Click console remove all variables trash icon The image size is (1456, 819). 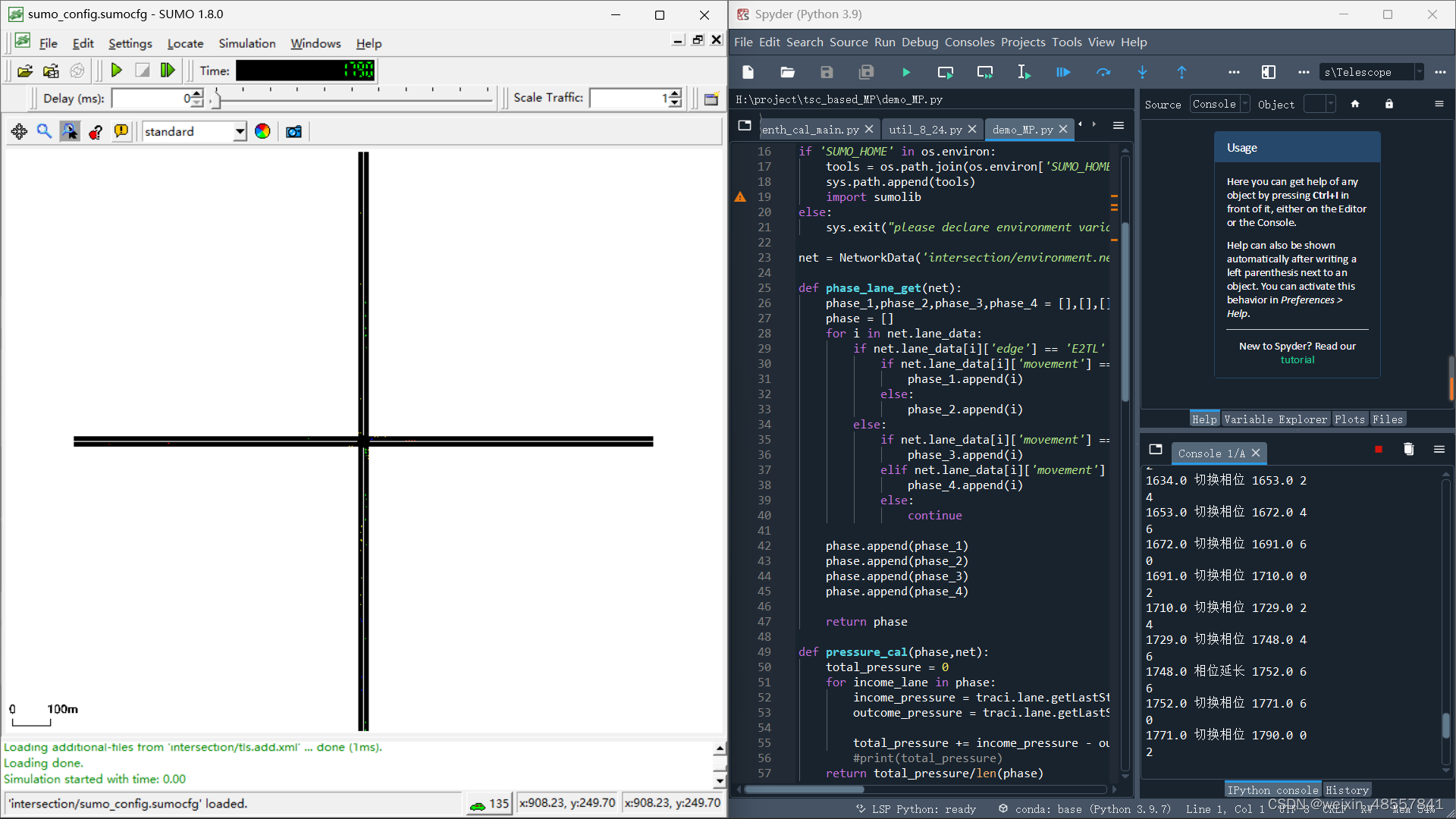coord(1409,450)
